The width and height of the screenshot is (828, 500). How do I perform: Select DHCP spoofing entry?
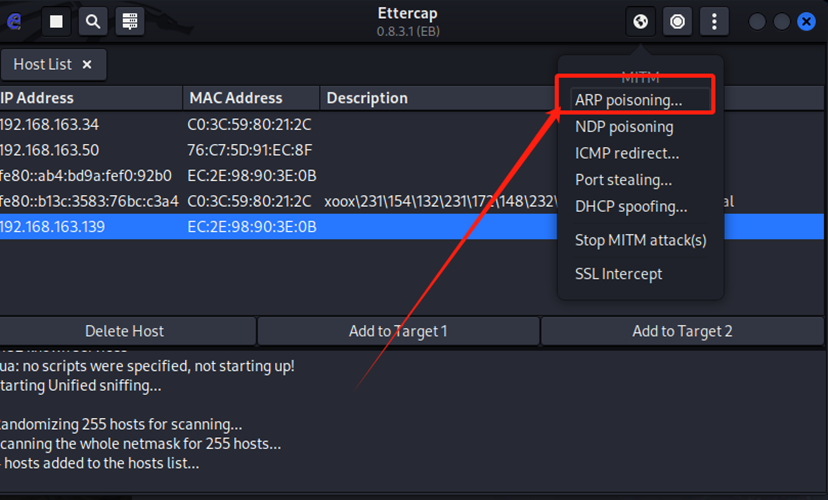tap(631, 206)
